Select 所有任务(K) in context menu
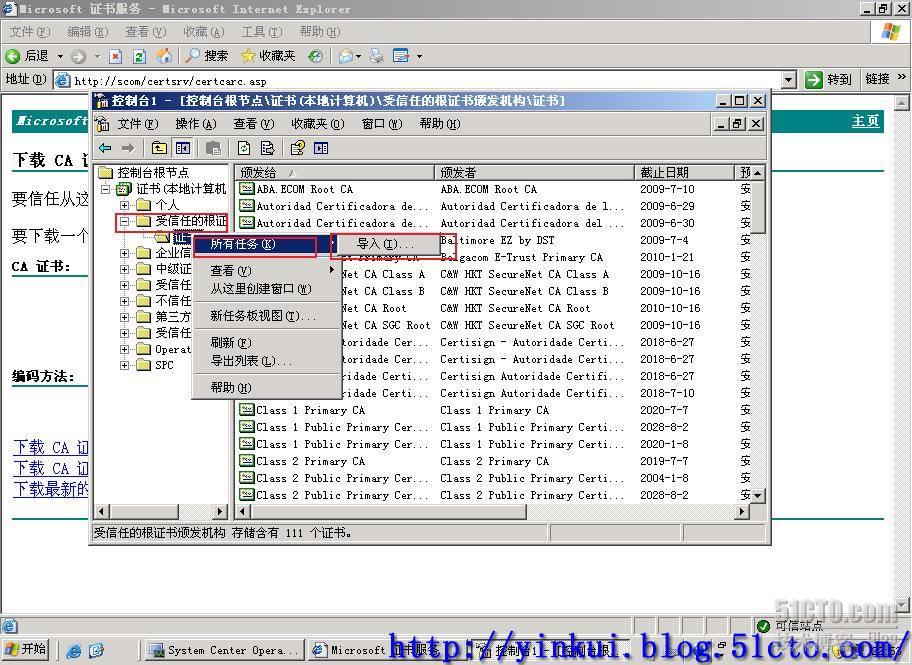 point(266,244)
